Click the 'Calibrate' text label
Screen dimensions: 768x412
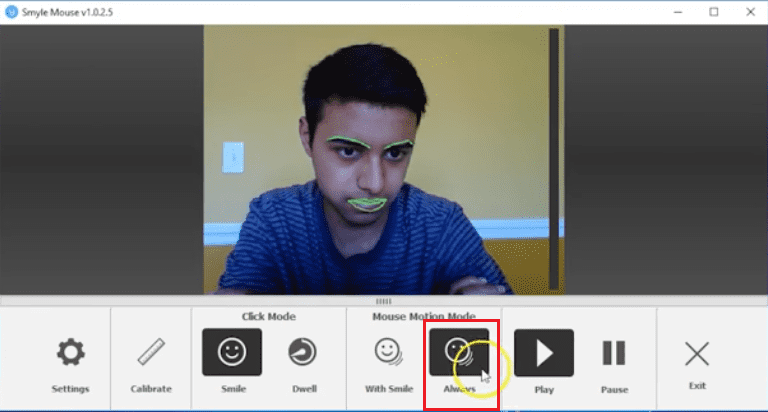151,389
